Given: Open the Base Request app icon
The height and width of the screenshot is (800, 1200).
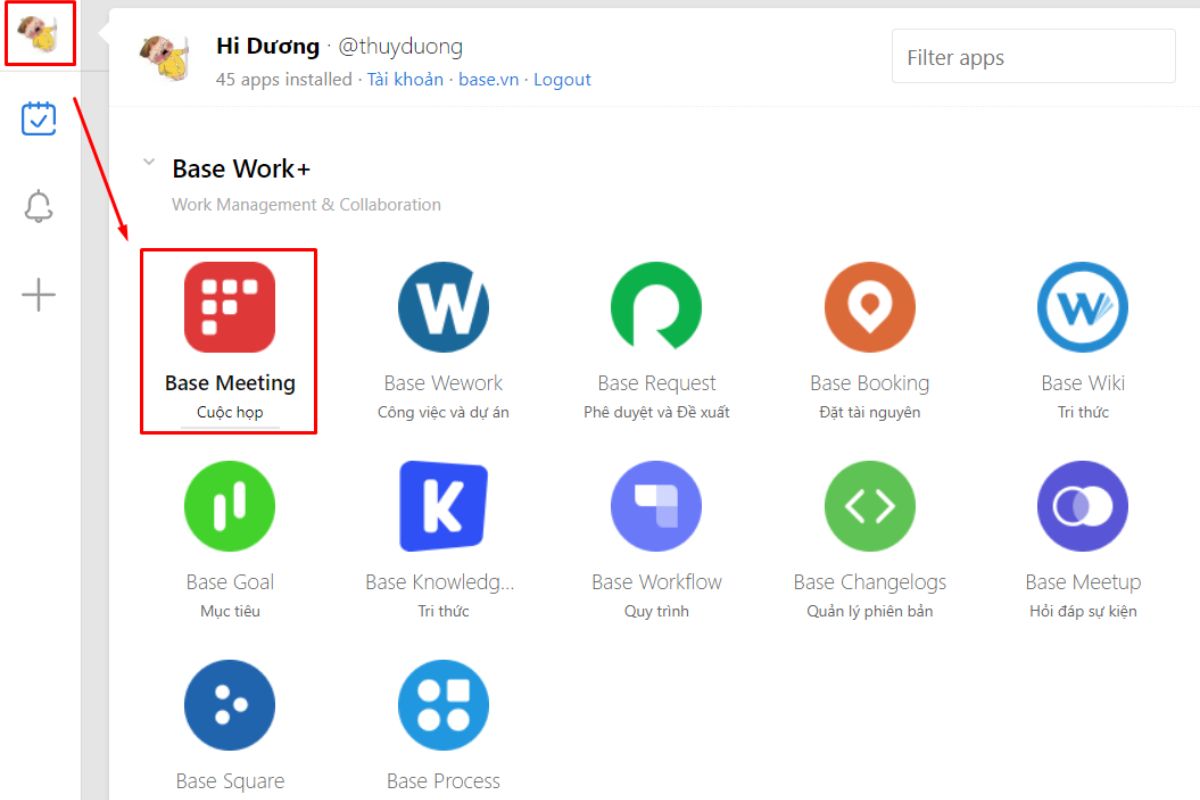Looking at the screenshot, I should (x=656, y=307).
